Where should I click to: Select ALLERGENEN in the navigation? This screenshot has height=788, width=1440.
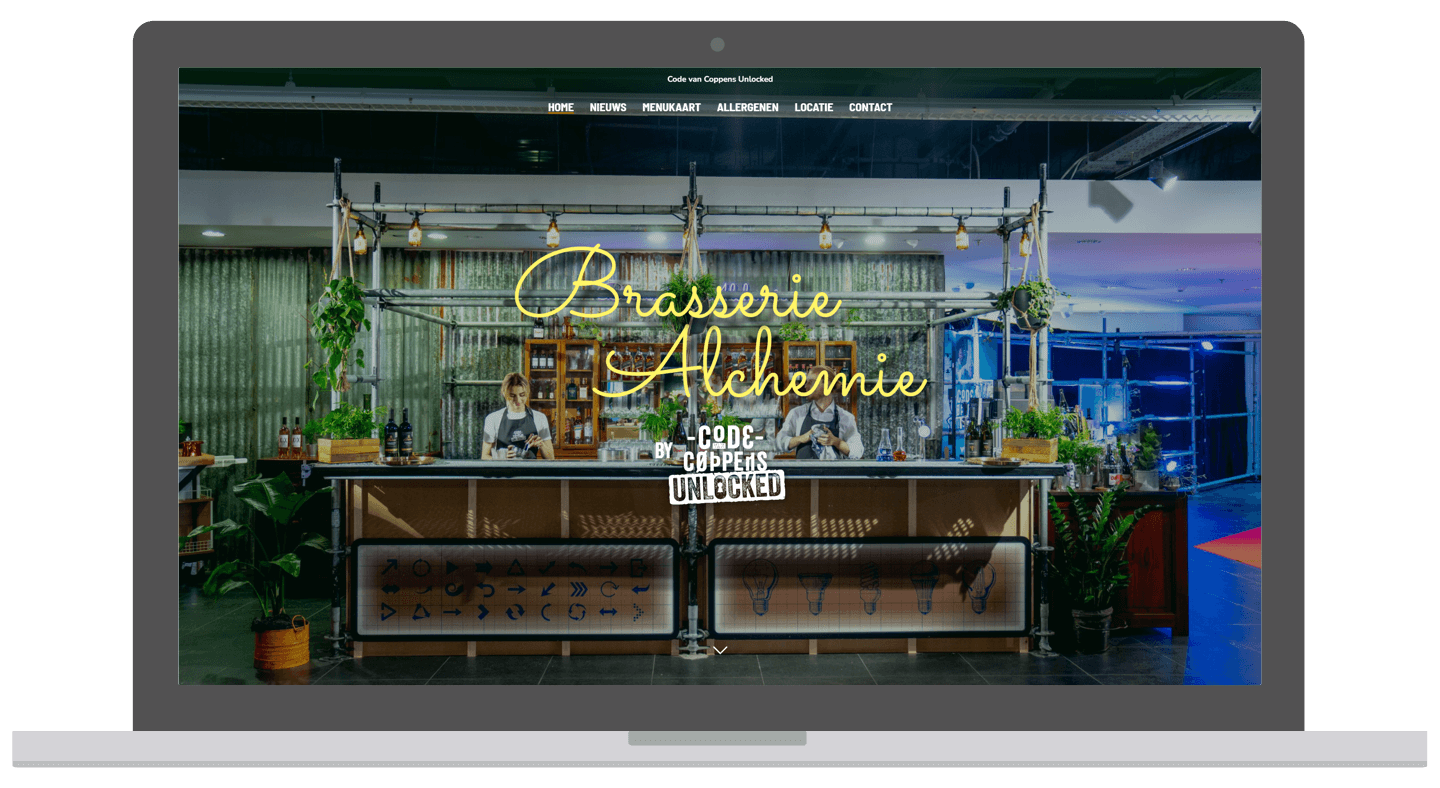[x=747, y=107]
